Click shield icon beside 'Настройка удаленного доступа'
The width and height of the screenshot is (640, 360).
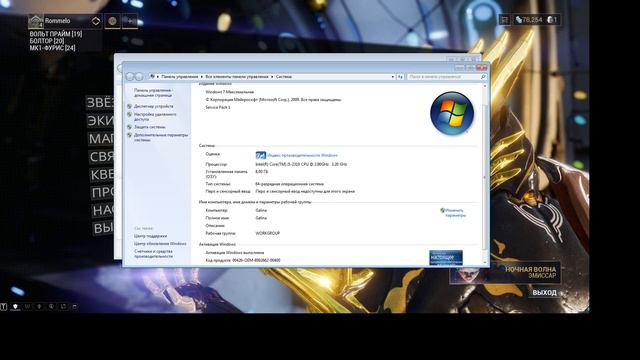pyautogui.click(x=129, y=115)
